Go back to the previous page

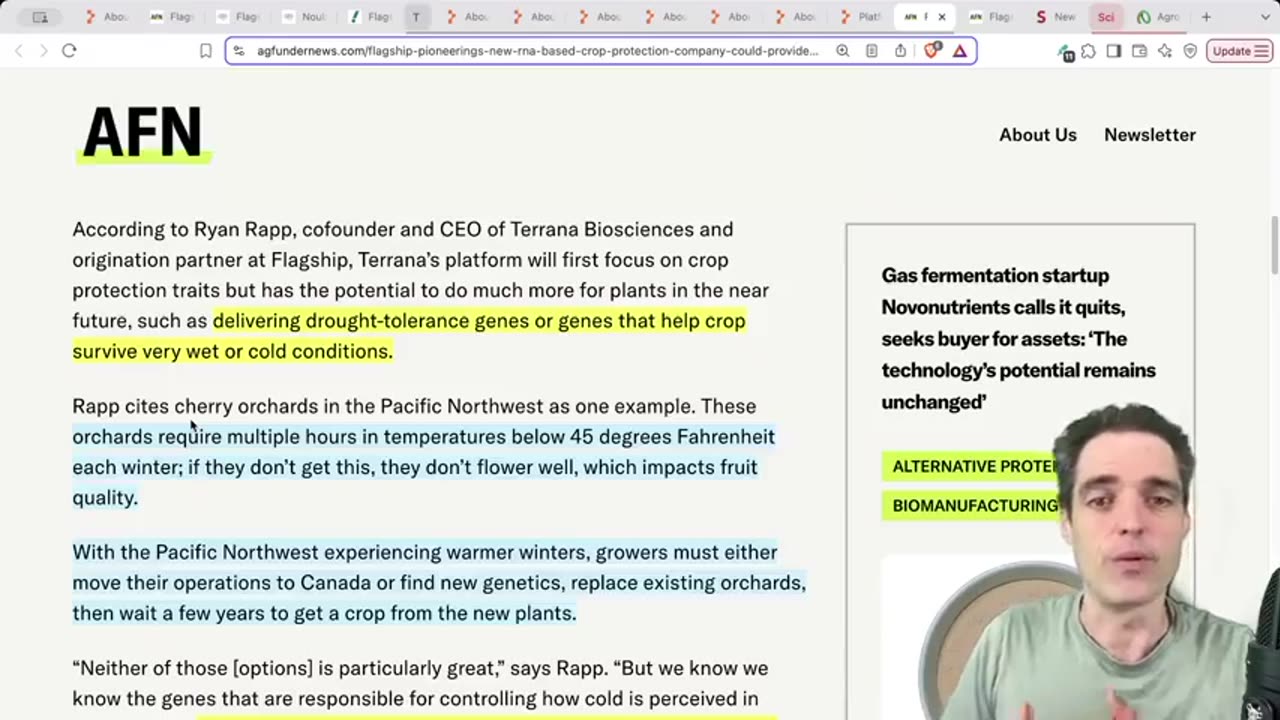(18, 51)
